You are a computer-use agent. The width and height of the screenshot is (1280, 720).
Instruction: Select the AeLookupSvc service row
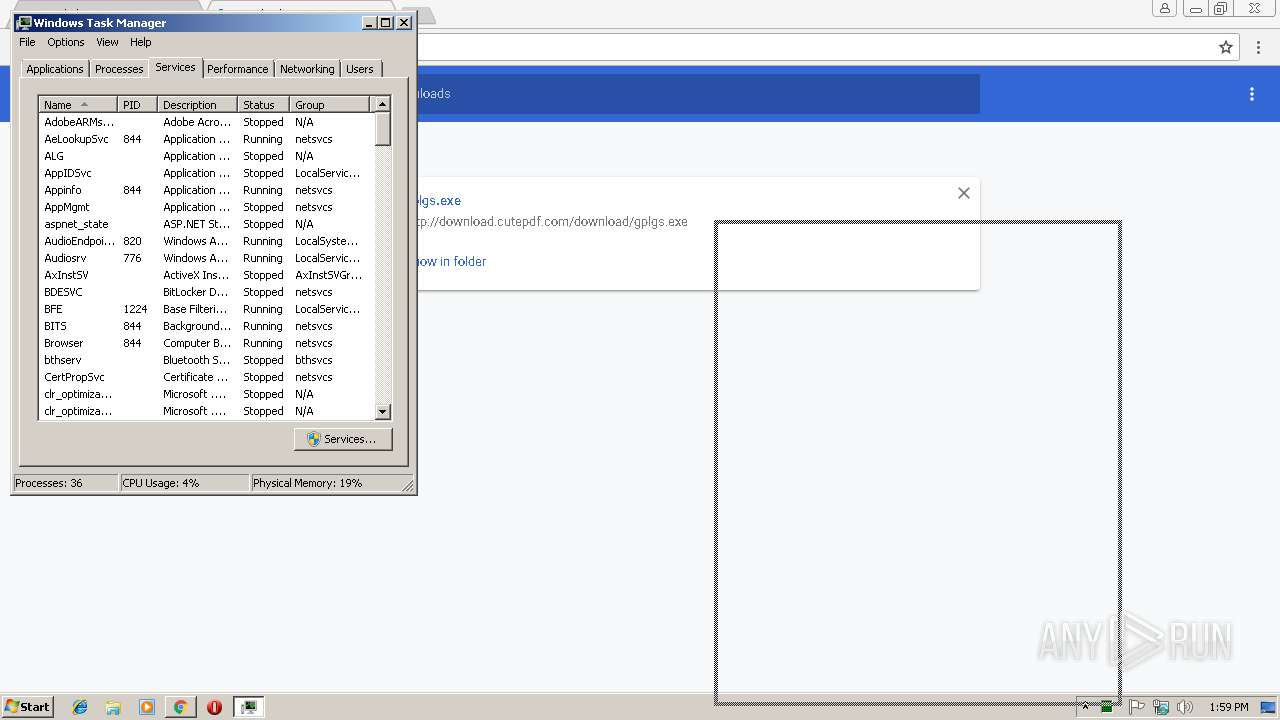[x=206, y=139]
